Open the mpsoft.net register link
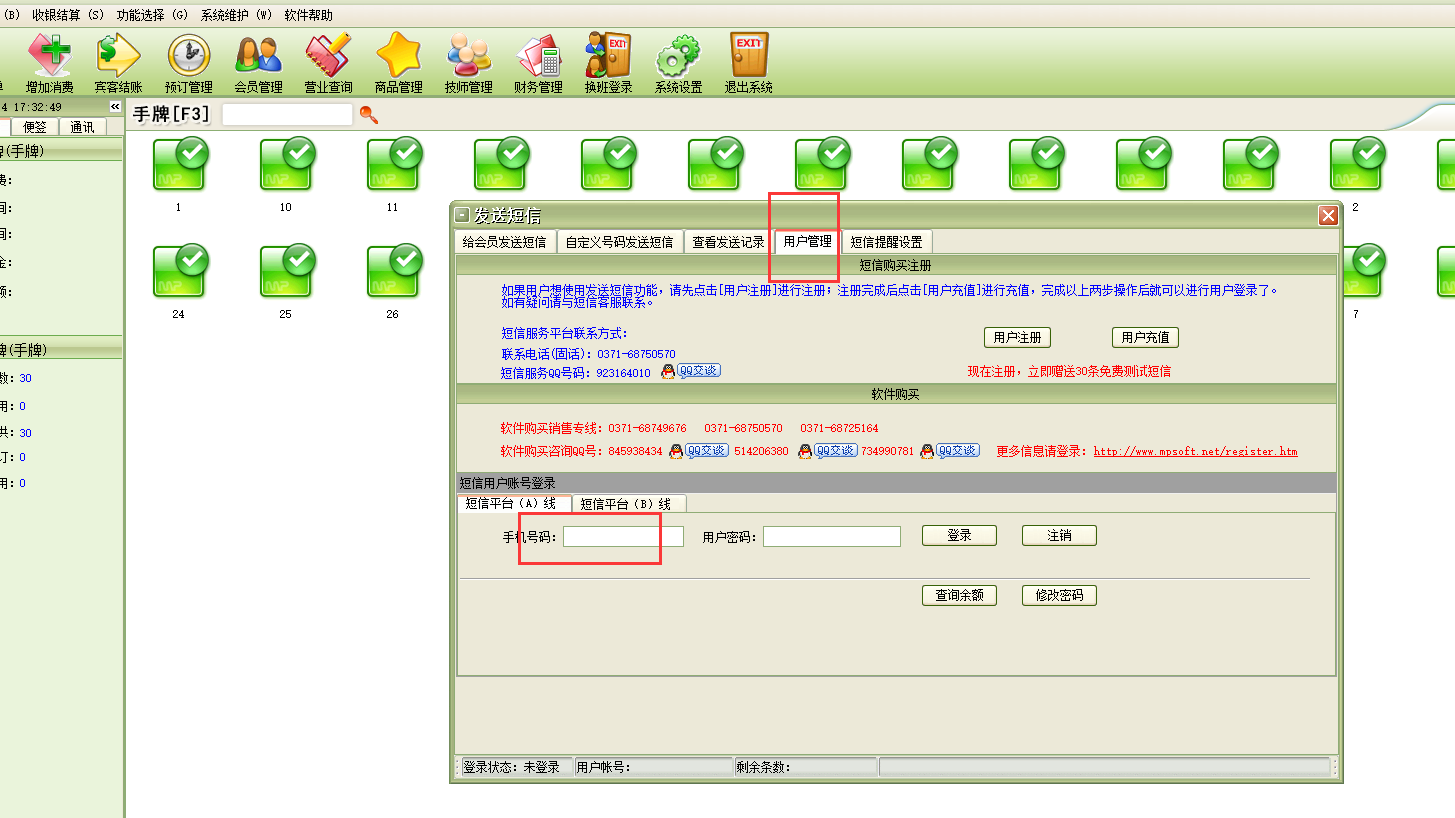Image resolution: width=1455 pixels, height=818 pixels. (1195, 452)
